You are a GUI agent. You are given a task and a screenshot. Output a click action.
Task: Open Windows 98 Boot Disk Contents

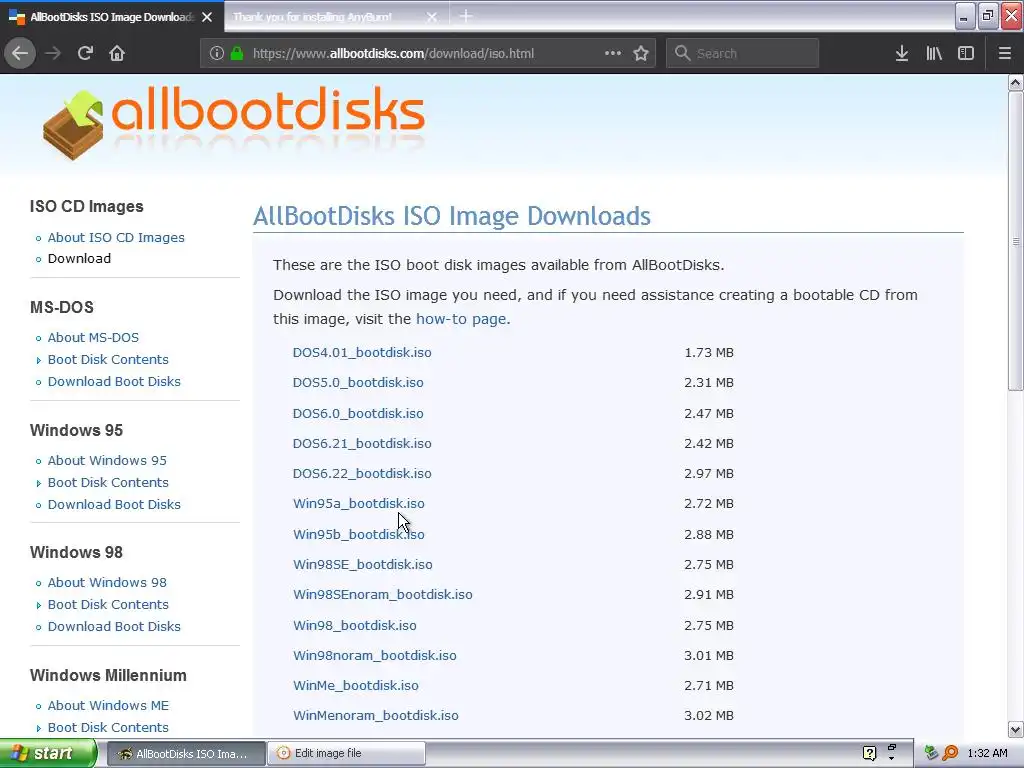(108, 605)
